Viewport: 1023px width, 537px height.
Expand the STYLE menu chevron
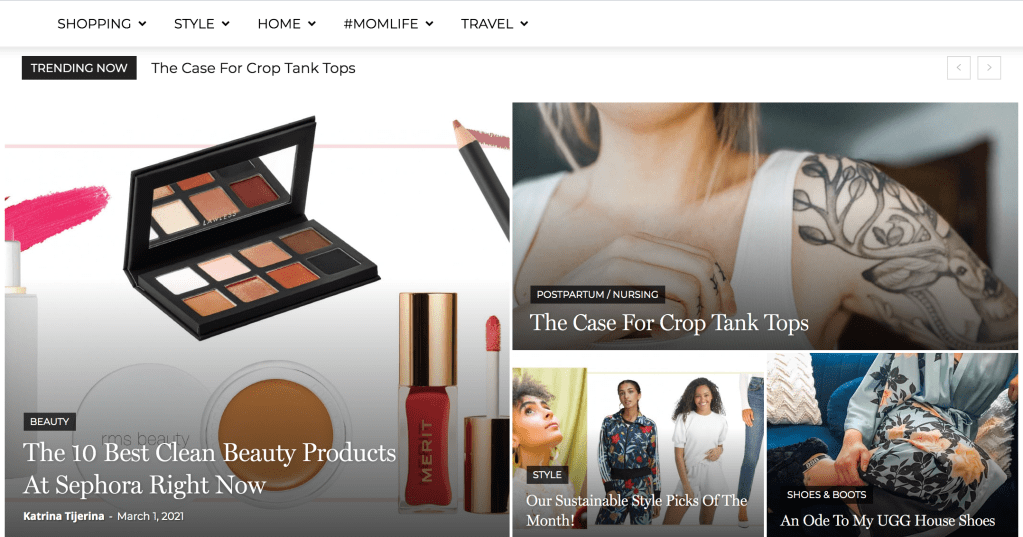tap(226, 24)
